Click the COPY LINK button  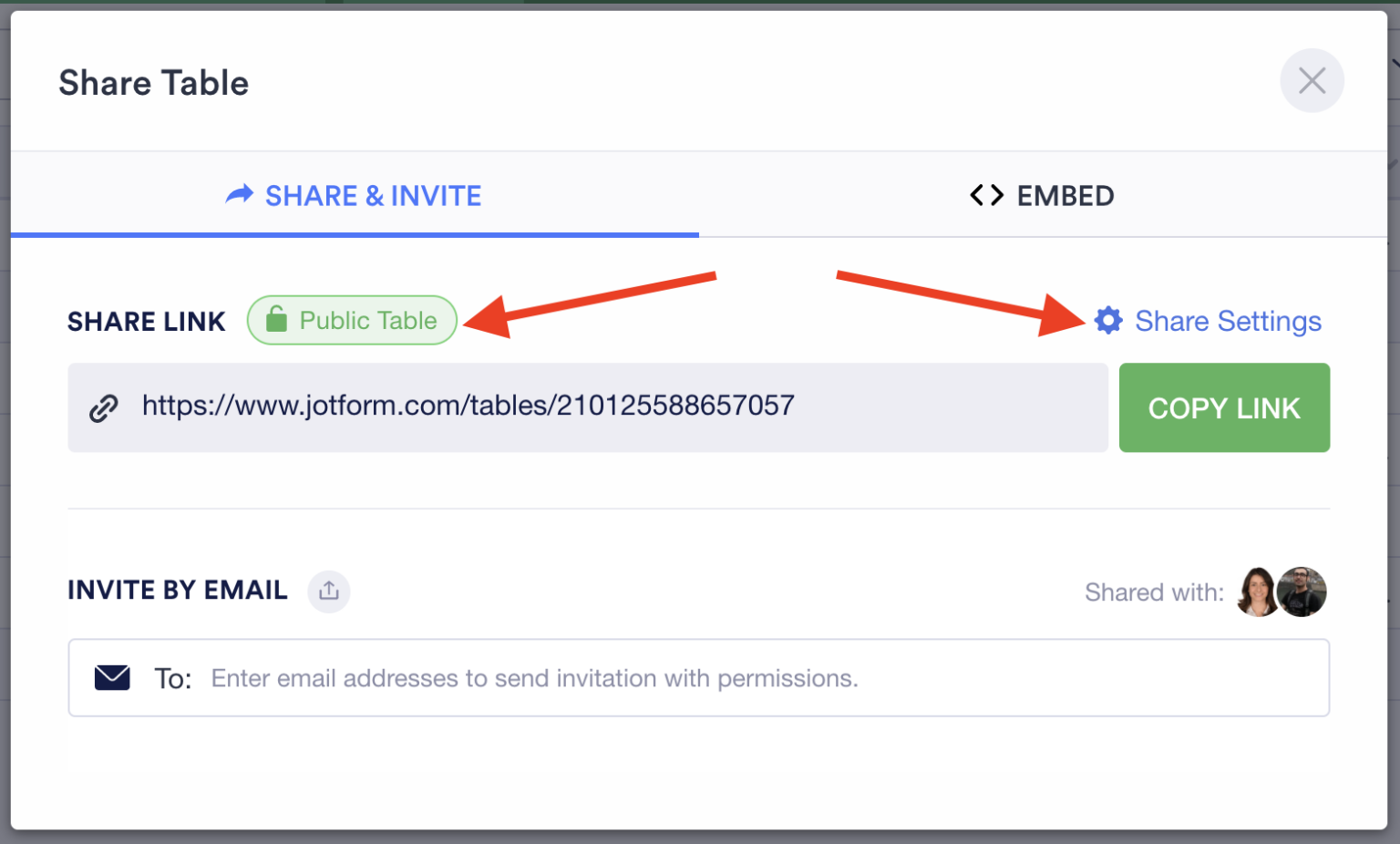tap(1224, 407)
